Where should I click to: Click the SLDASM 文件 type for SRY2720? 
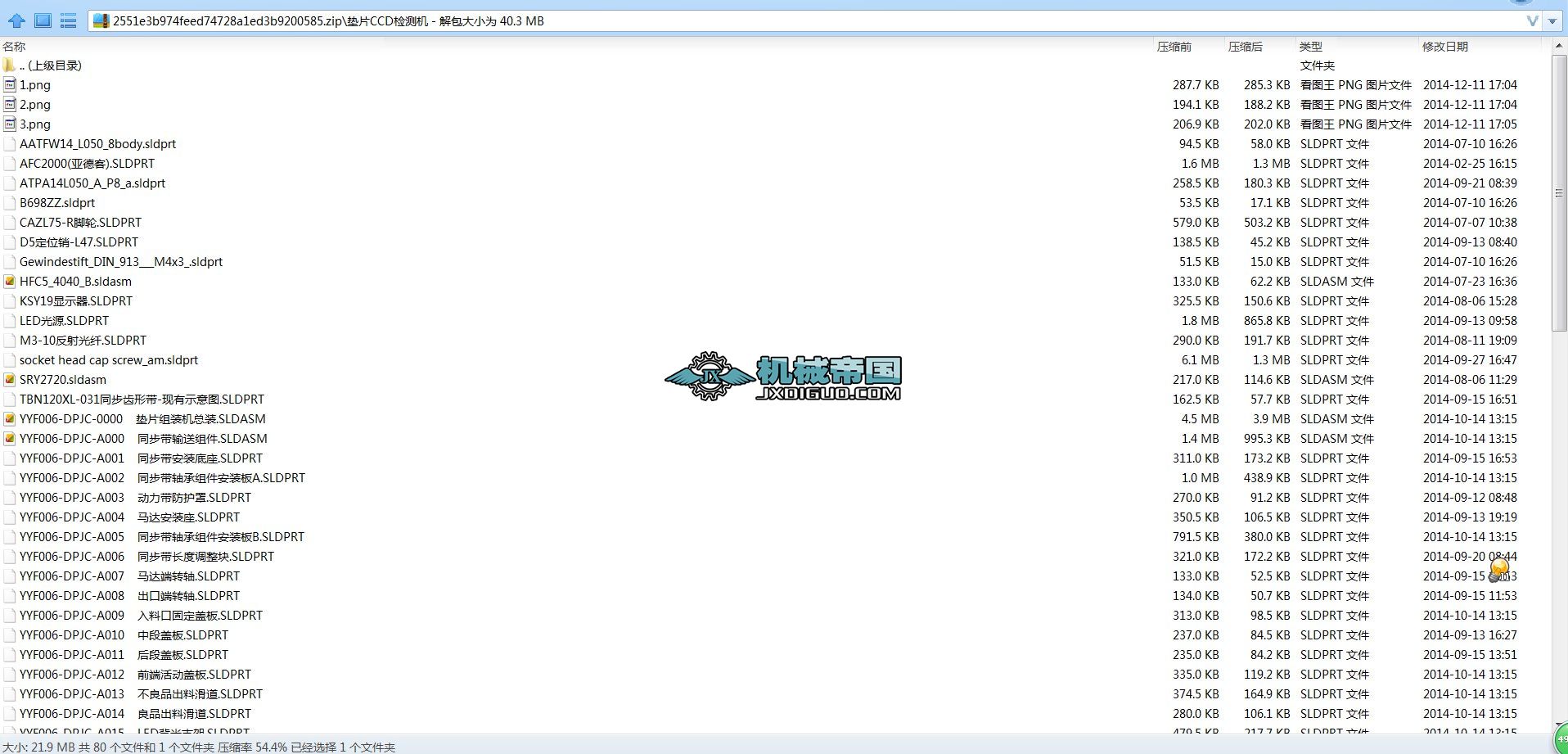tap(1337, 380)
